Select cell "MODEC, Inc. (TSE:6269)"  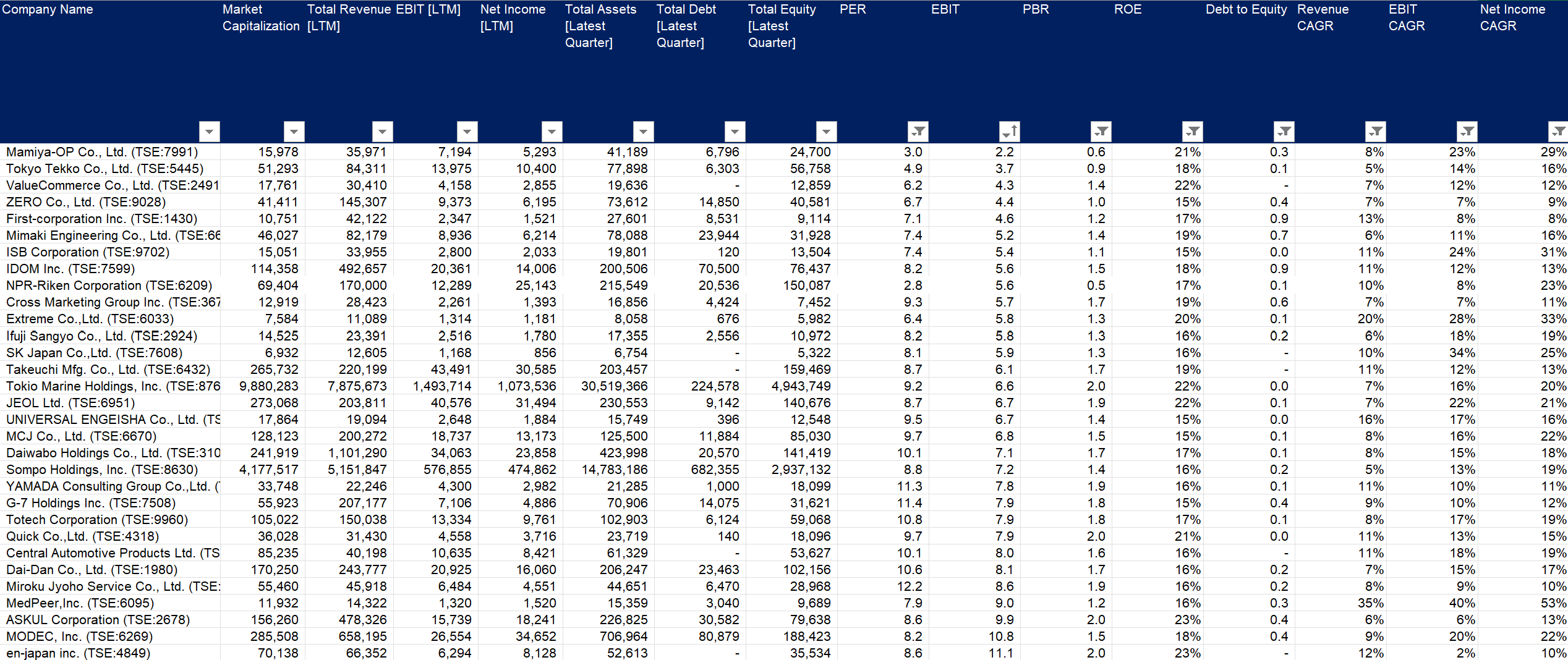tap(111, 637)
